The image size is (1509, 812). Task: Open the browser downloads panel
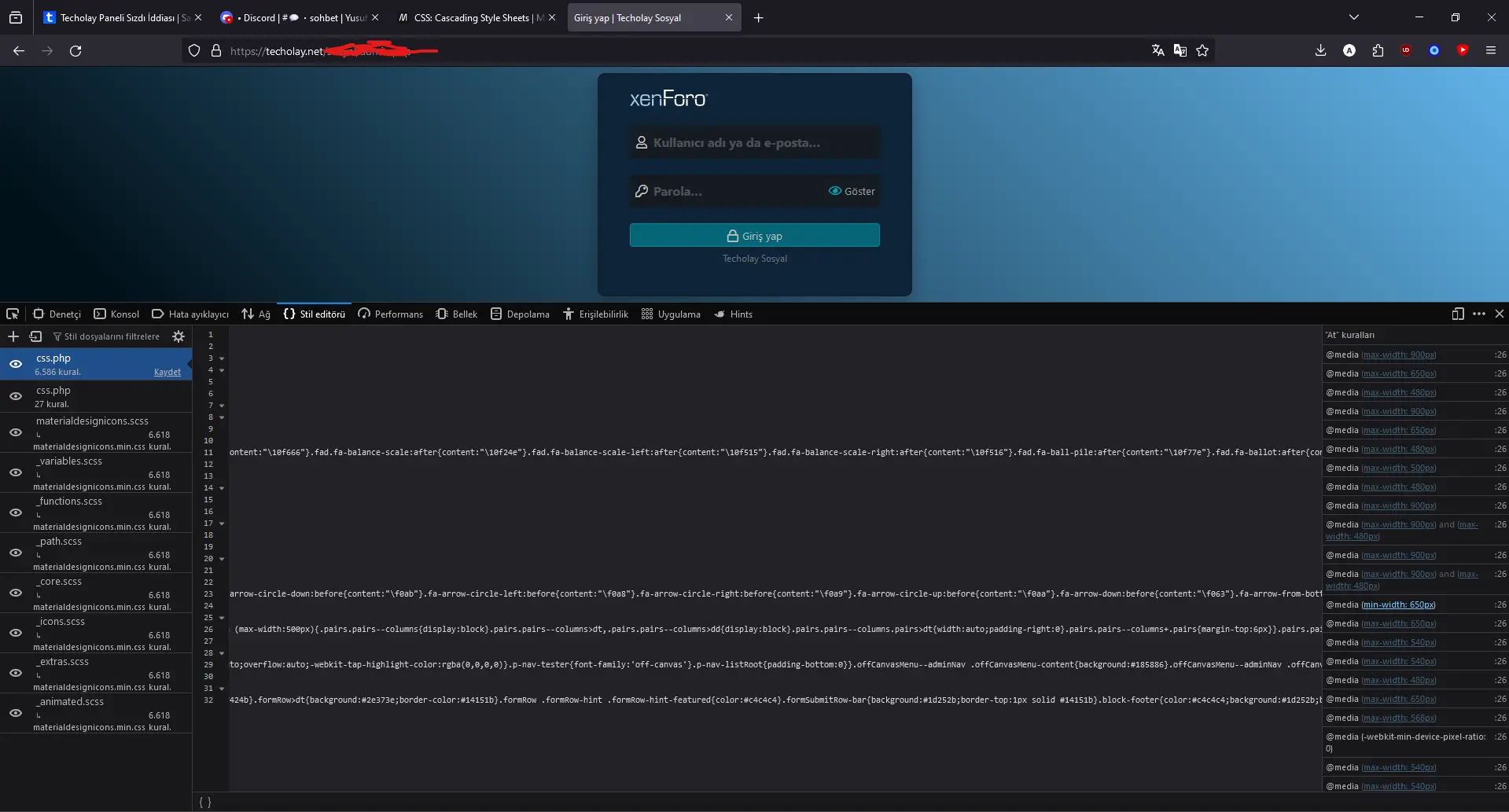coord(1321,50)
